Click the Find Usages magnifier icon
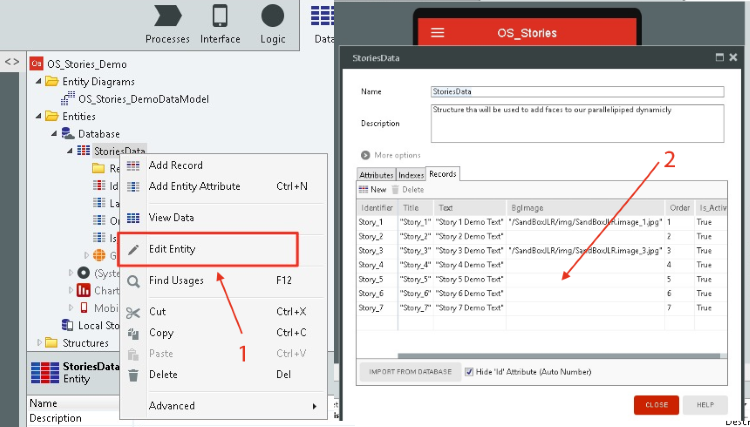This screenshot has height=427, width=750. point(133,281)
